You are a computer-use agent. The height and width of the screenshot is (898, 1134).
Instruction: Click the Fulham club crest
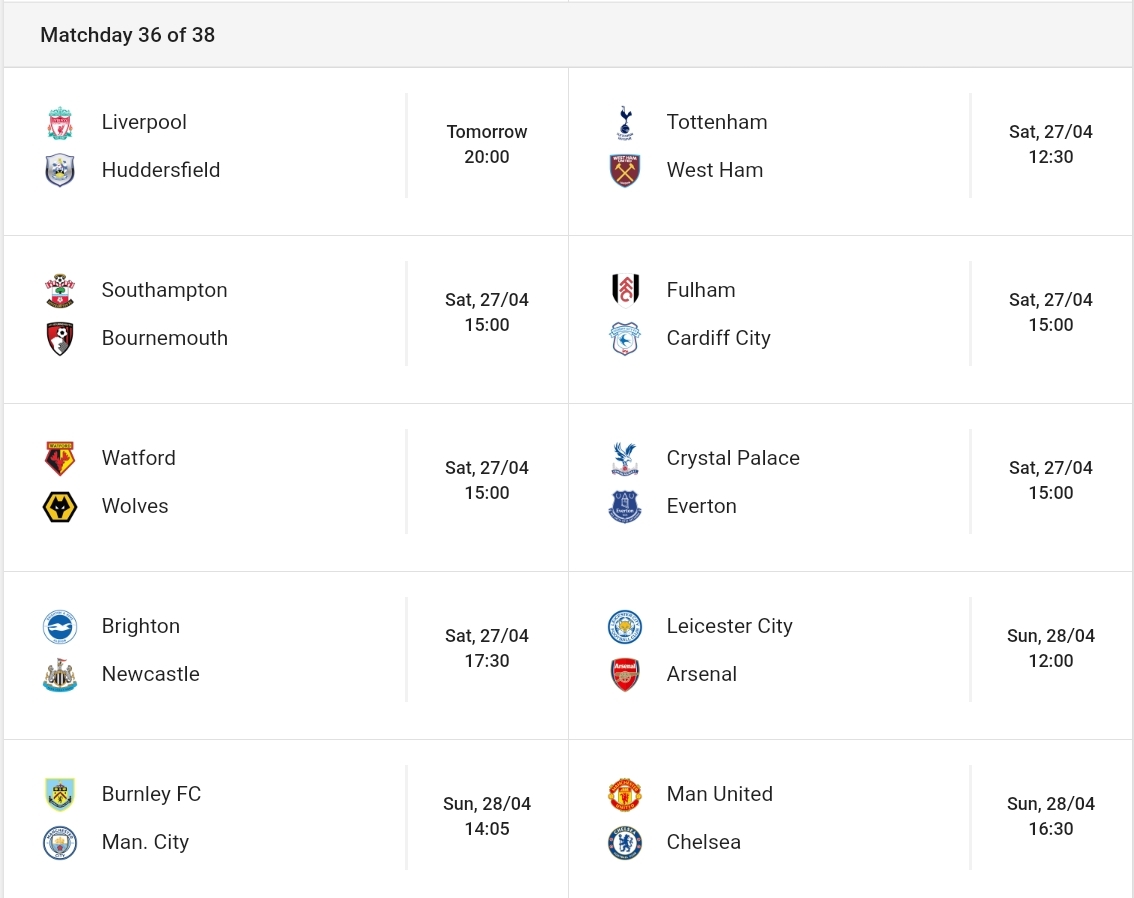(625, 290)
